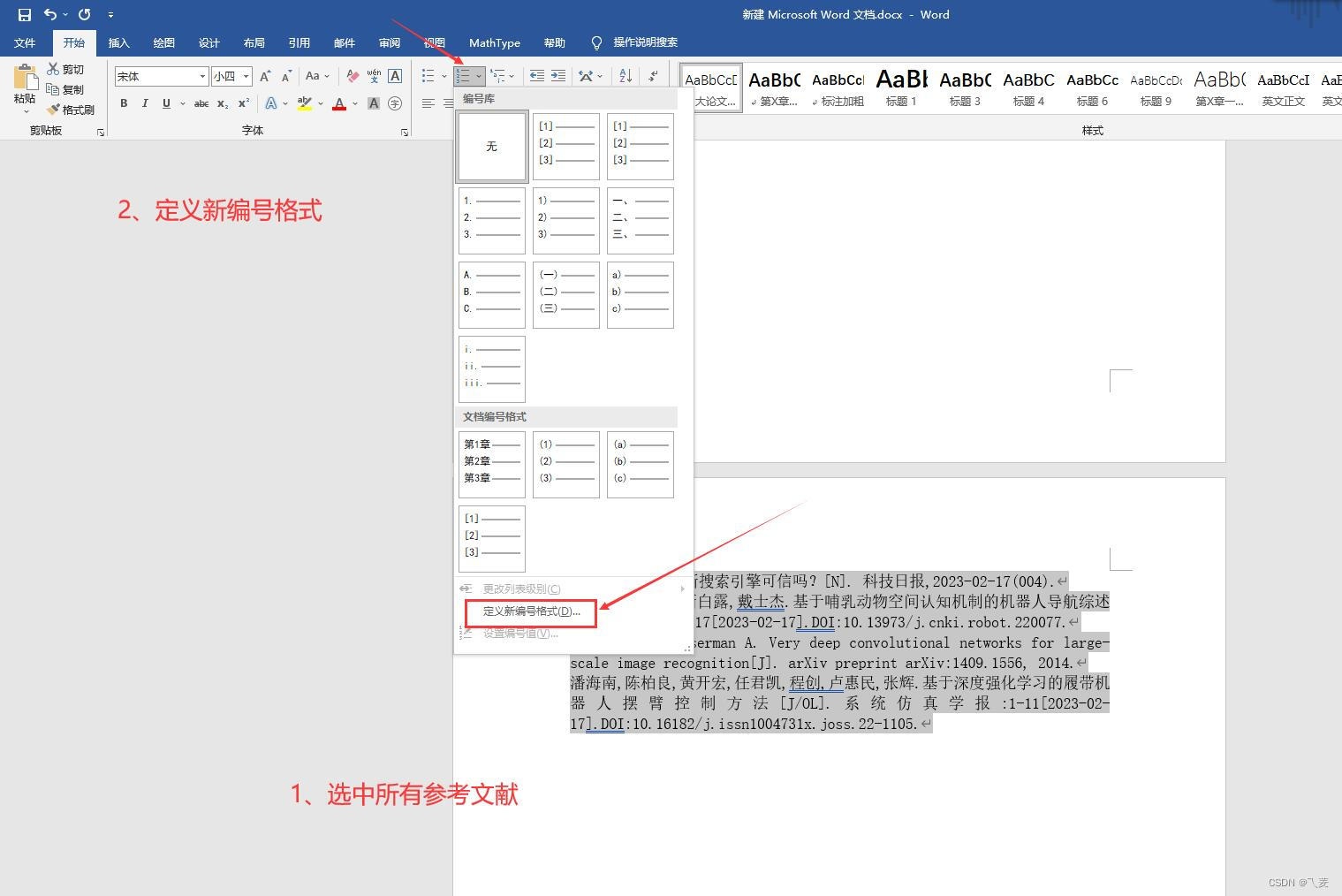
Task: Toggle italic formatting
Action: [x=146, y=103]
